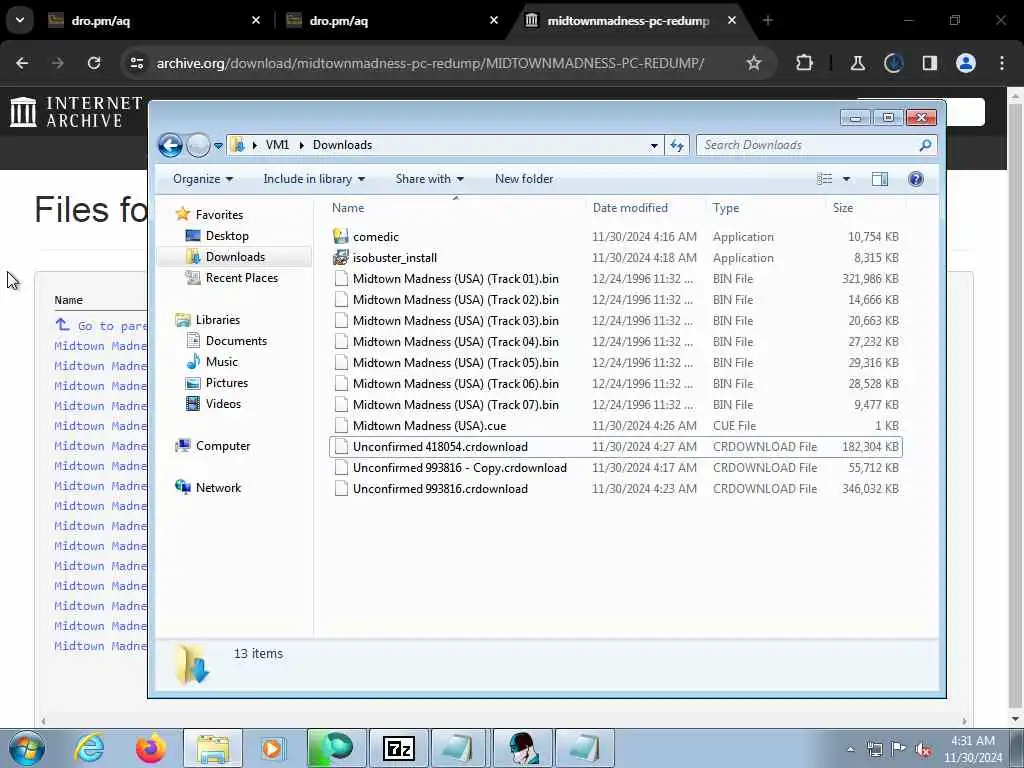Select the isobuster_install application icon
1024x768 pixels.
click(340, 257)
